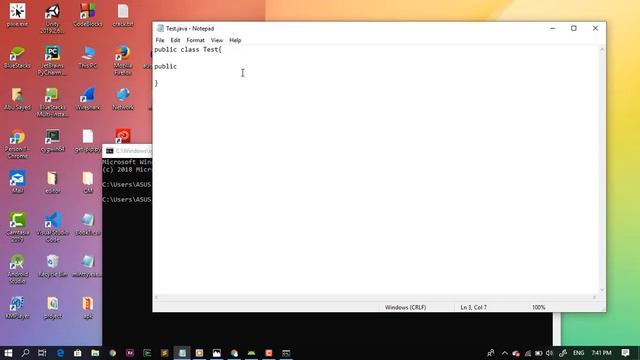Click the Notepad title bar icon

click(x=160, y=28)
